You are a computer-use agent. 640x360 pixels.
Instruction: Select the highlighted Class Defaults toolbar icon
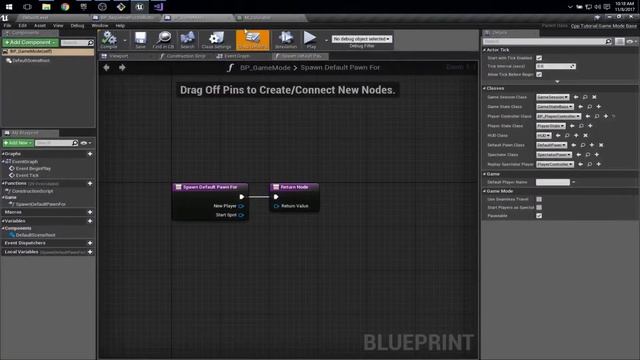[x=253, y=40]
